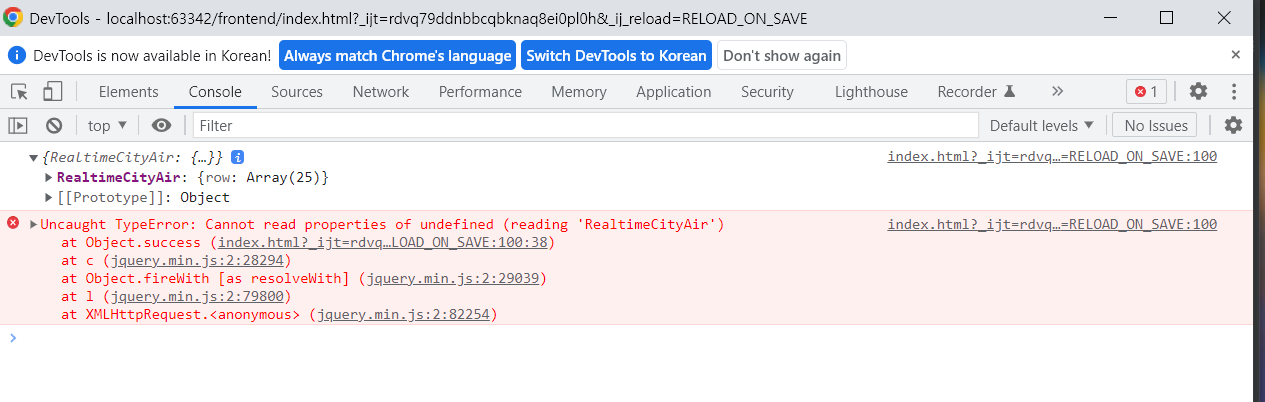Close the language notification bar

pos(1236,55)
